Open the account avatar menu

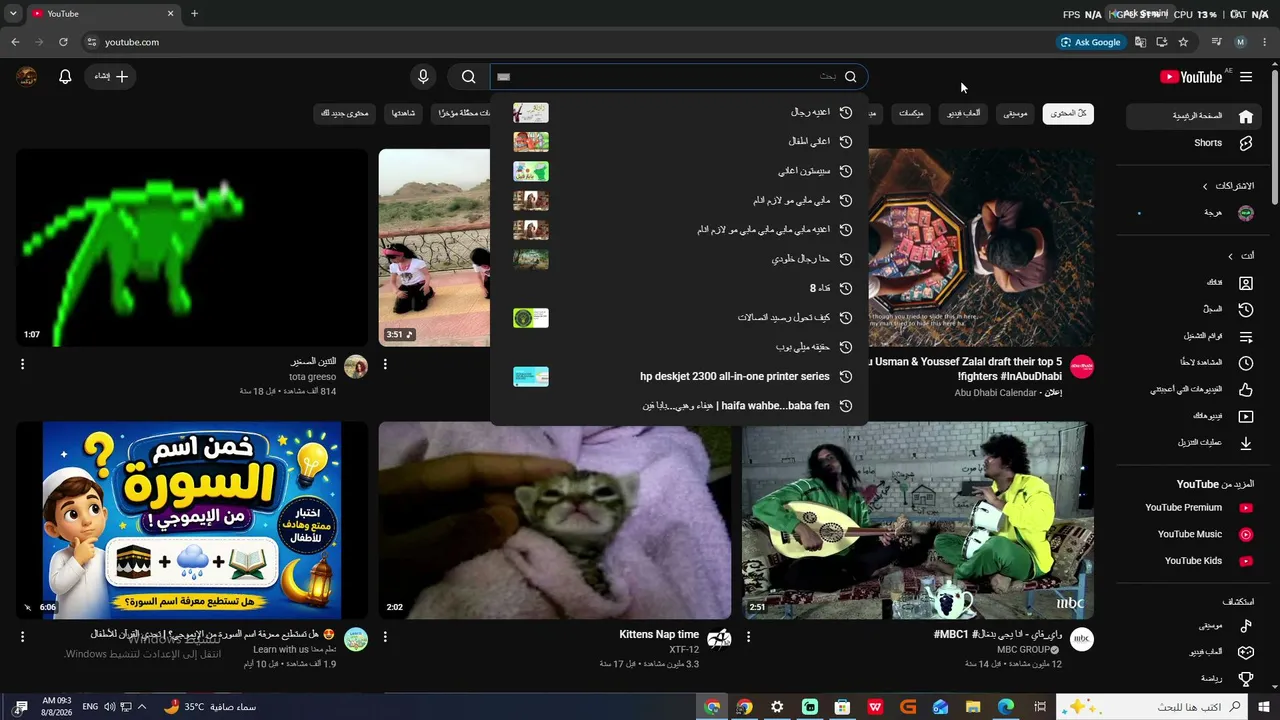(x=27, y=77)
